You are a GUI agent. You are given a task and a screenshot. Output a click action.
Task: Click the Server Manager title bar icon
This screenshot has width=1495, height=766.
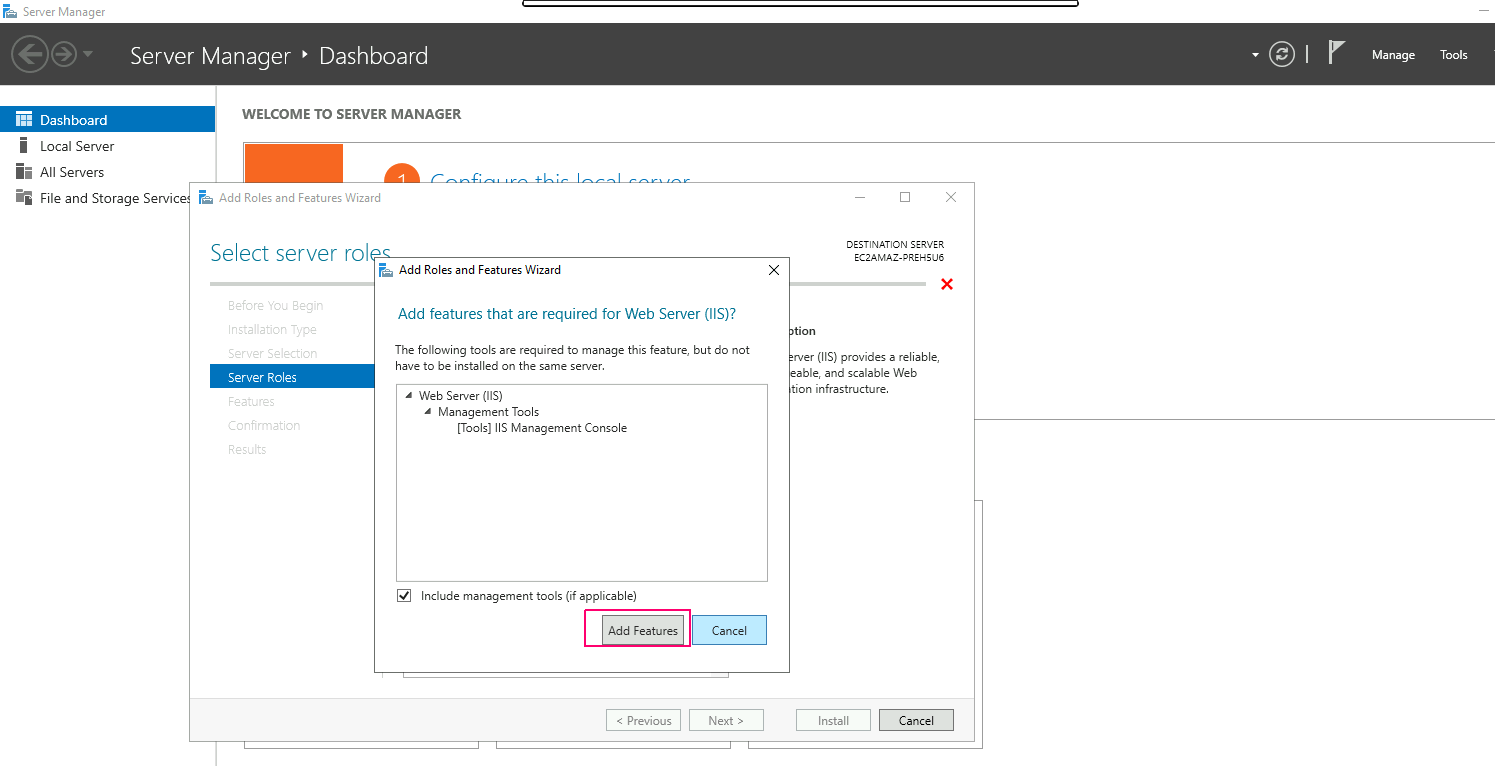[10, 12]
